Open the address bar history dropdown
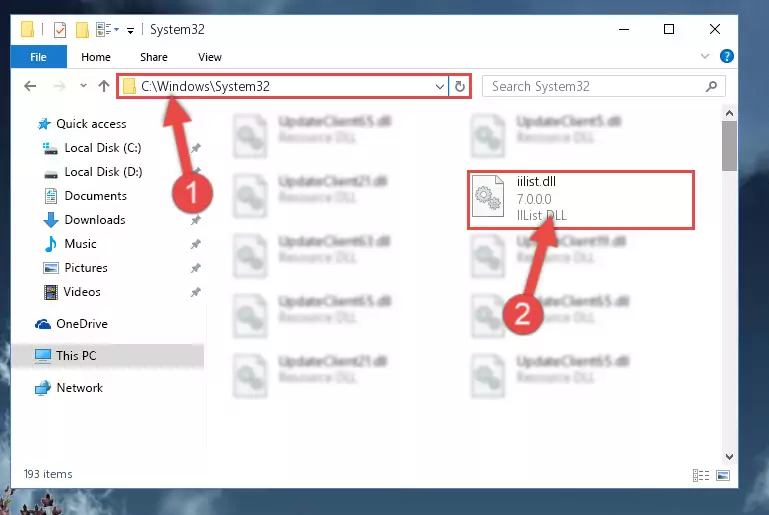 [439, 87]
